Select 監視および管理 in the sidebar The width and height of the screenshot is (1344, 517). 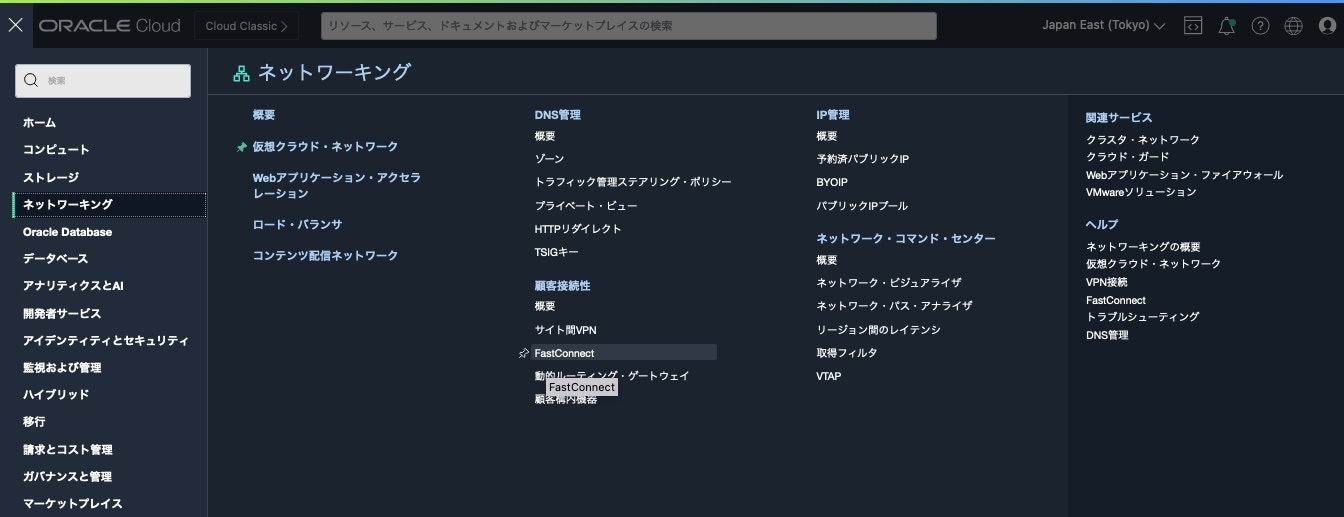(62, 368)
